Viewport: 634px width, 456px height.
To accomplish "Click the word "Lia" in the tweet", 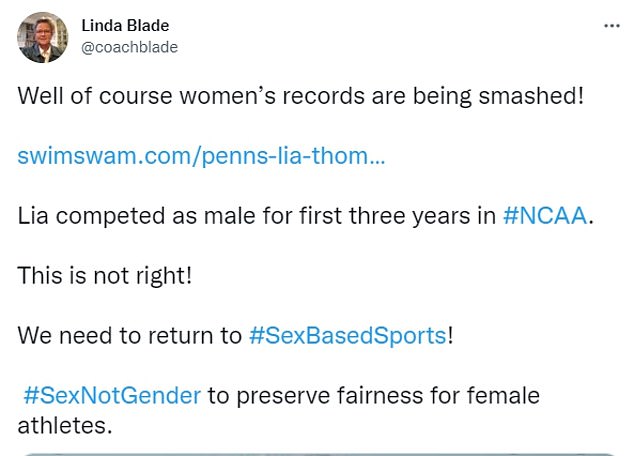I will click(x=35, y=216).
